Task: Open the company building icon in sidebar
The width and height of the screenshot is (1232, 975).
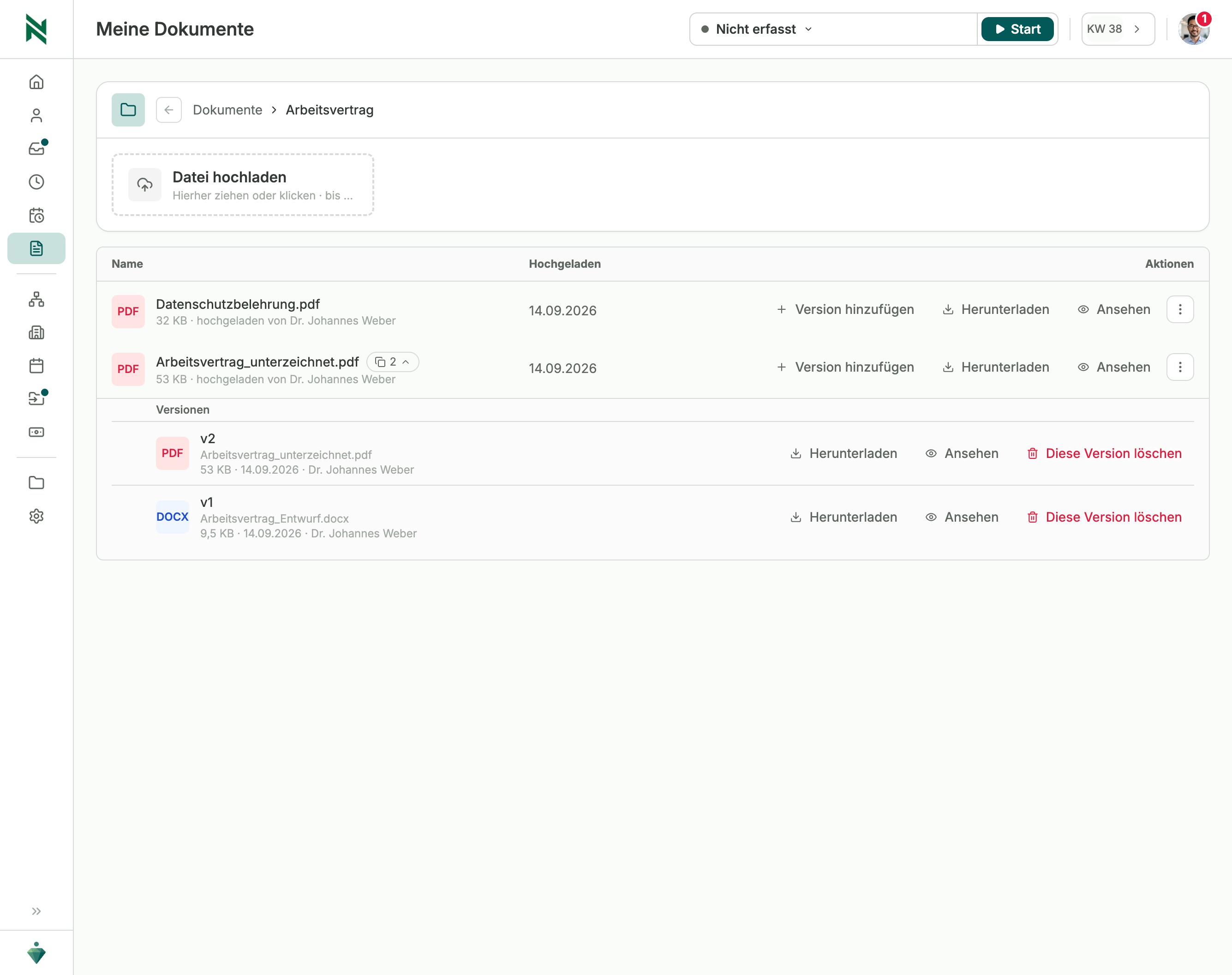Action: point(36,332)
